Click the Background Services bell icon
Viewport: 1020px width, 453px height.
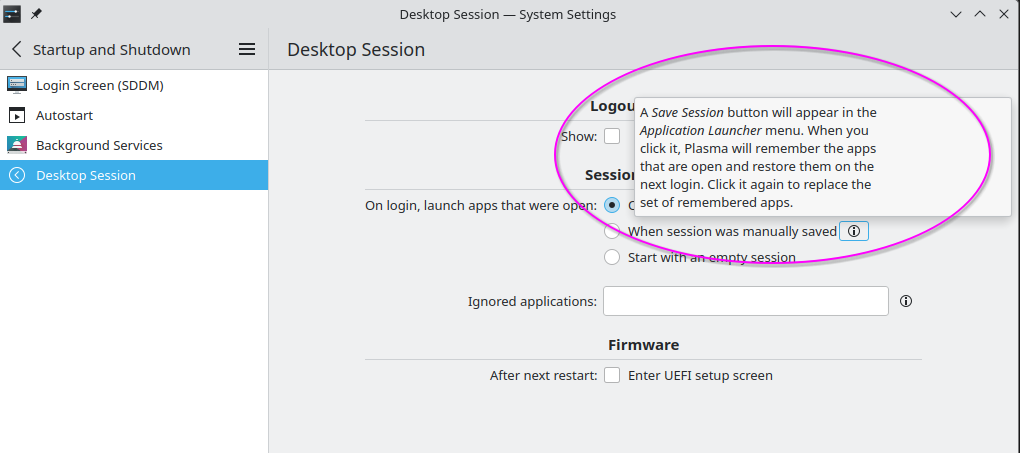coord(17,145)
